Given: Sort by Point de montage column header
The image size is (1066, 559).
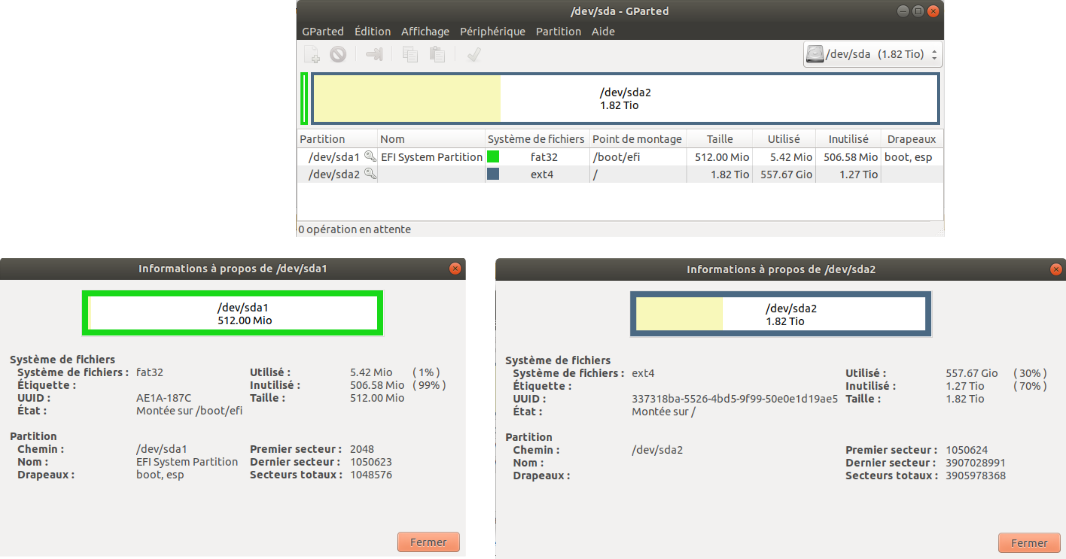Looking at the screenshot, I should point(637,139).
